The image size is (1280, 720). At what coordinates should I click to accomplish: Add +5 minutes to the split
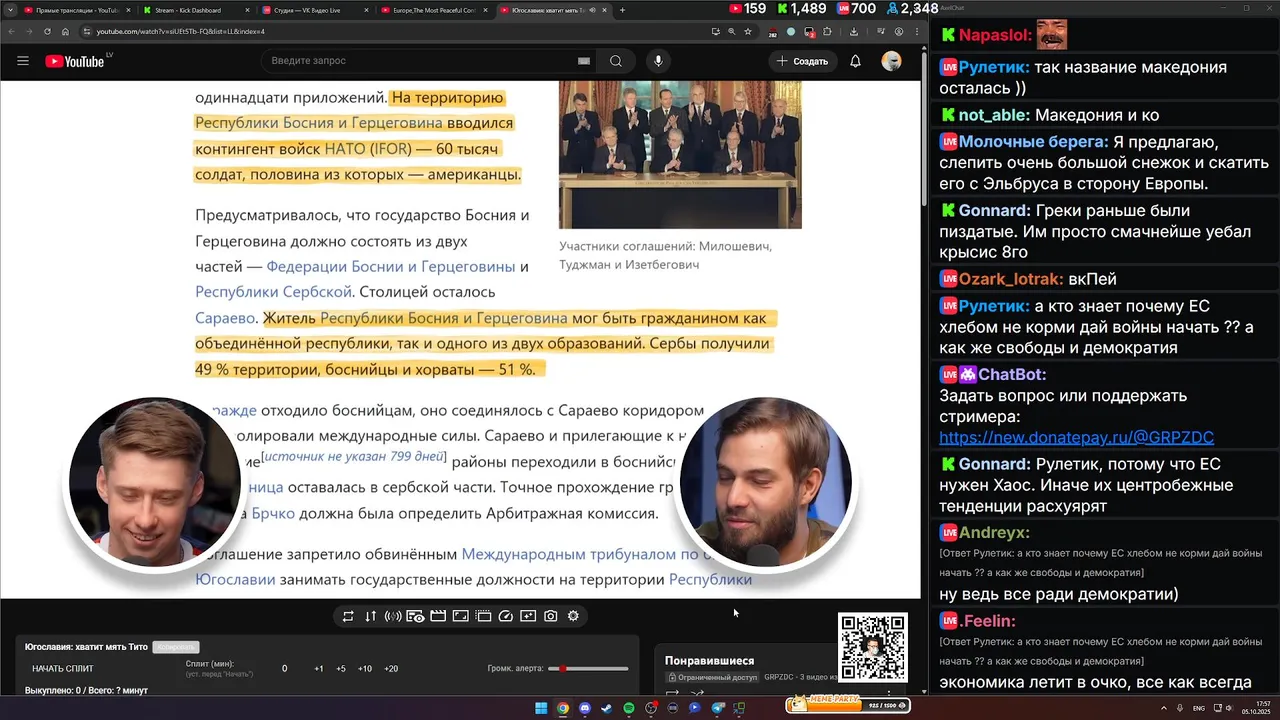tap(341, 669)
